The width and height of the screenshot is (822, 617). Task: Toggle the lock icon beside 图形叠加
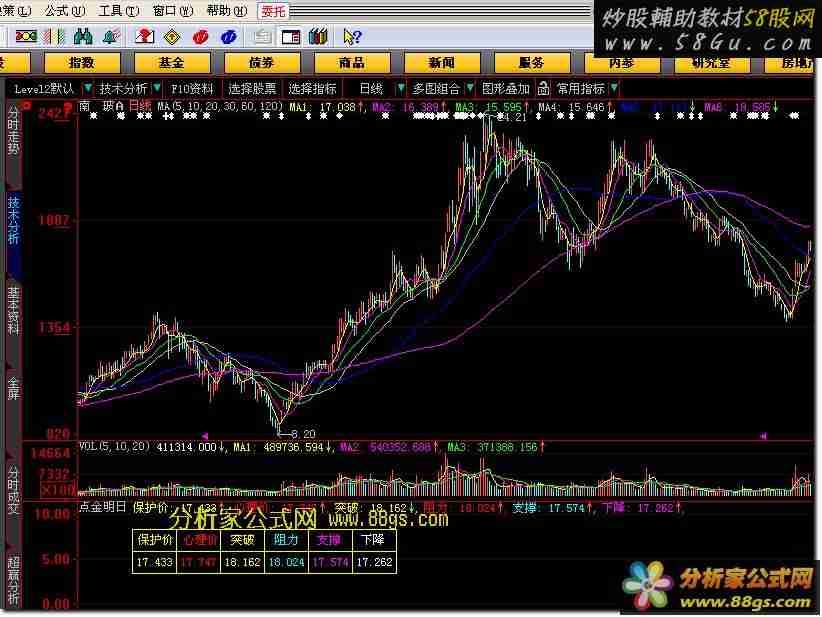click(x=540, y=88)
